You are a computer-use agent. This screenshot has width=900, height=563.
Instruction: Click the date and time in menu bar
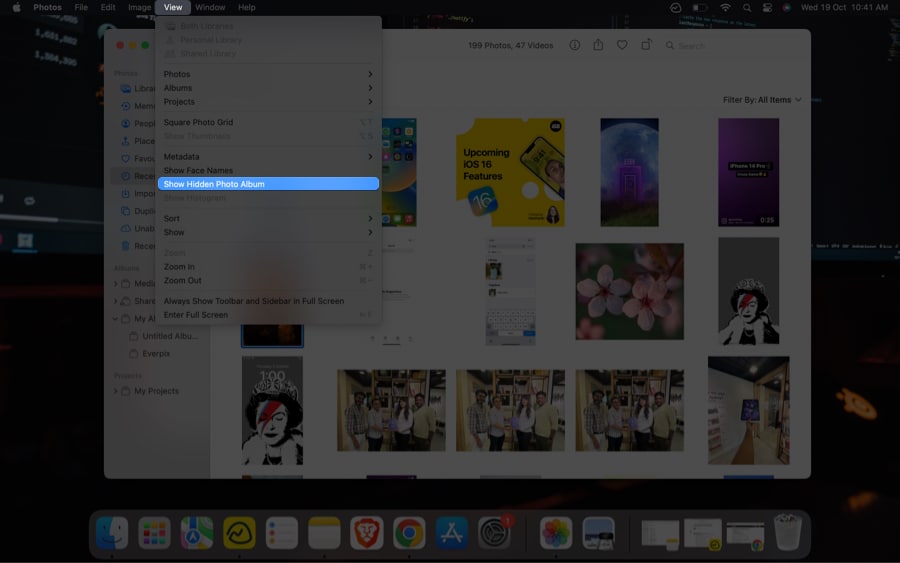[x=844, y=7]
